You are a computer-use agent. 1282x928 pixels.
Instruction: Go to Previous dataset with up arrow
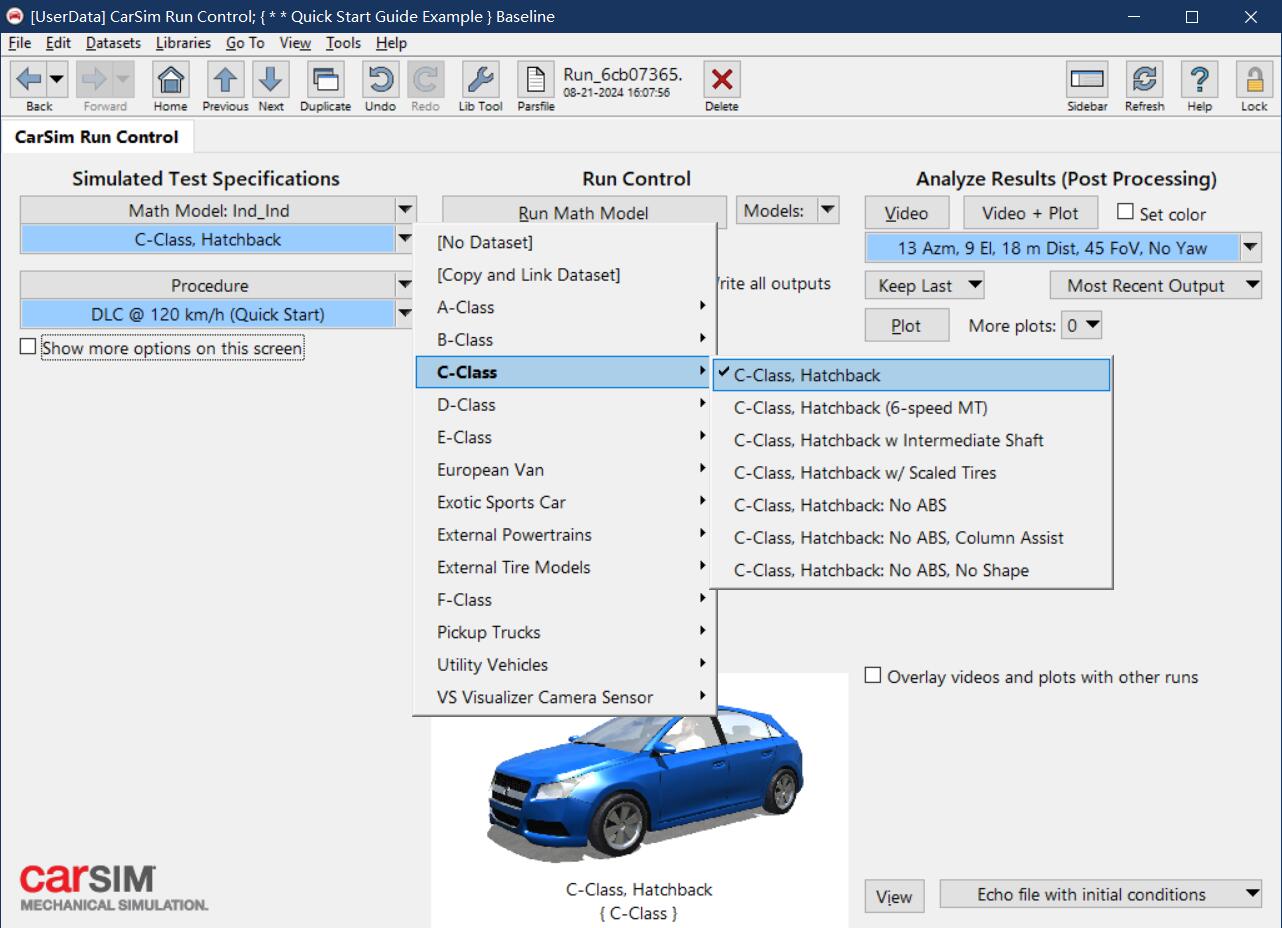[x=225, y=79]
